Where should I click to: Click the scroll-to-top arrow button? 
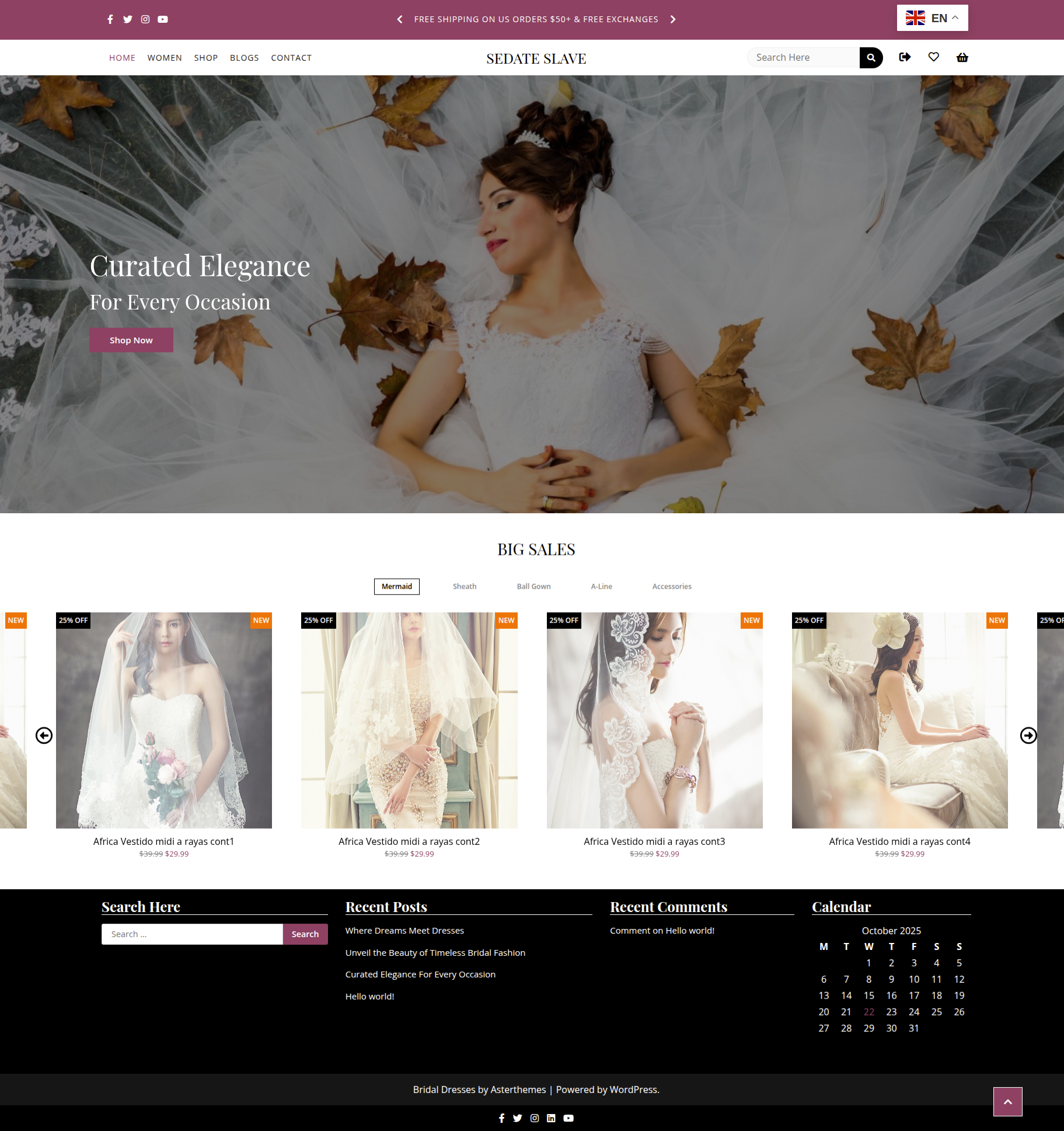click(1008, 1102)
